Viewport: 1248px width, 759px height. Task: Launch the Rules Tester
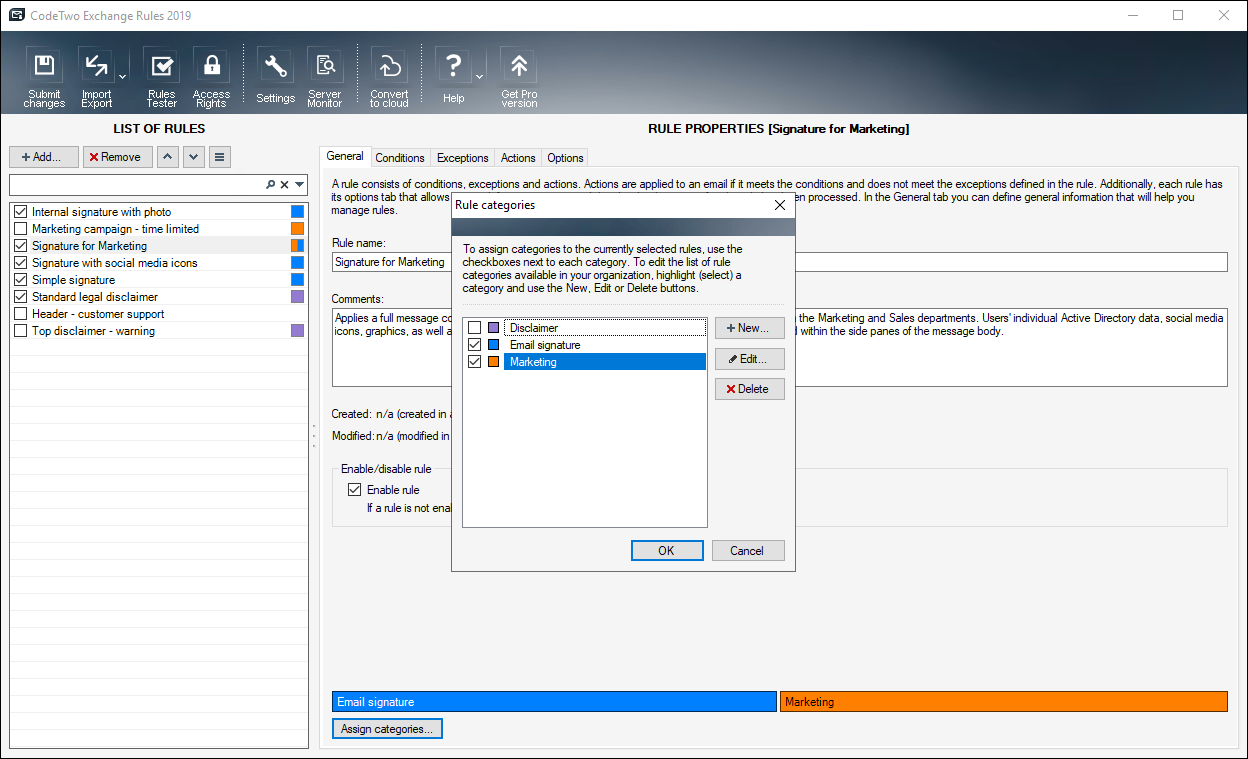(x=161, y=77)
